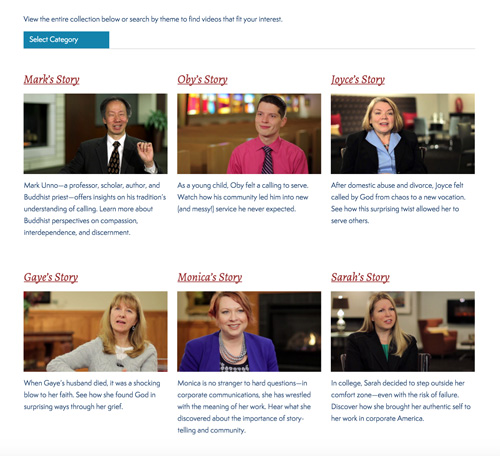Open the Sarah's Story title link

360,277
